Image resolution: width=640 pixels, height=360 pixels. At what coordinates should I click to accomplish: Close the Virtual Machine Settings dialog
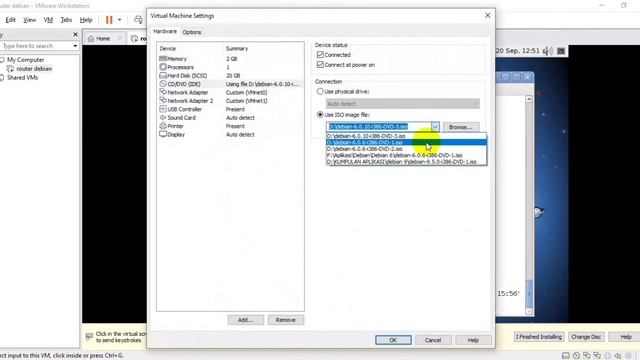[487, 16]
